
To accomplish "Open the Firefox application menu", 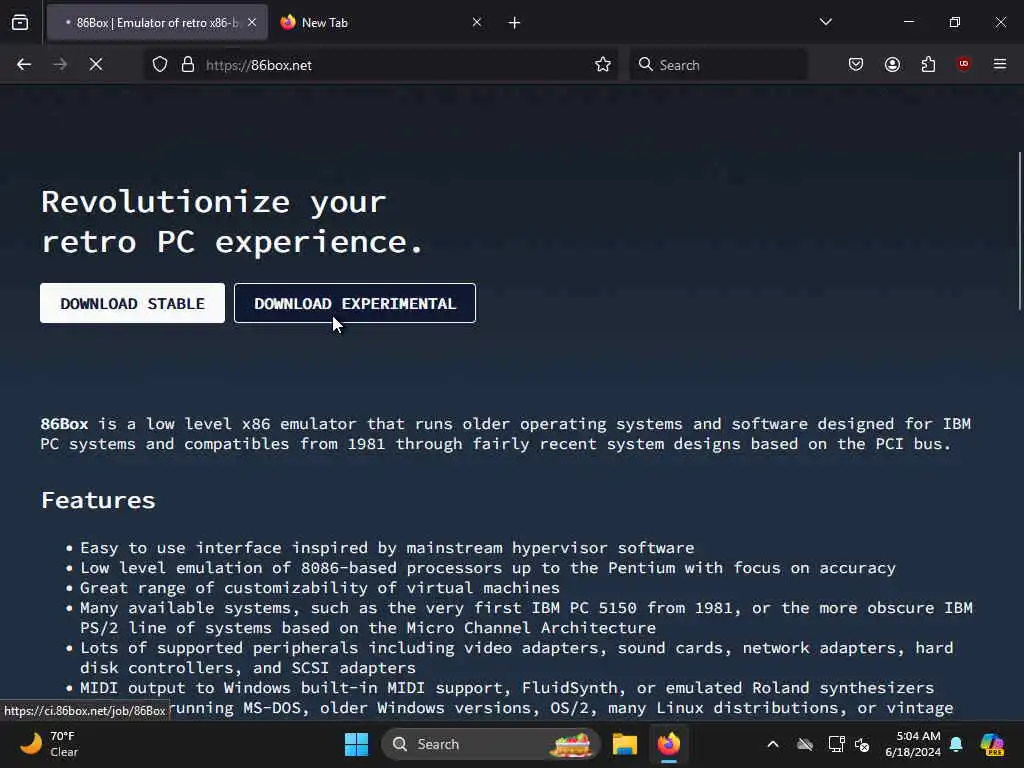I will click(x=1000, y=64).
